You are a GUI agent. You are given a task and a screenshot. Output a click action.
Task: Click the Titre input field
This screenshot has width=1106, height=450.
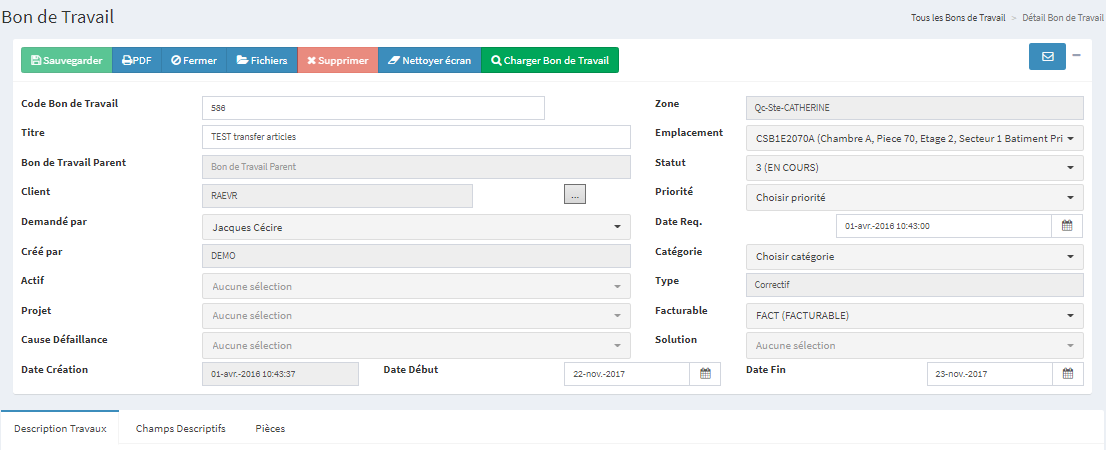pos(416,137)
